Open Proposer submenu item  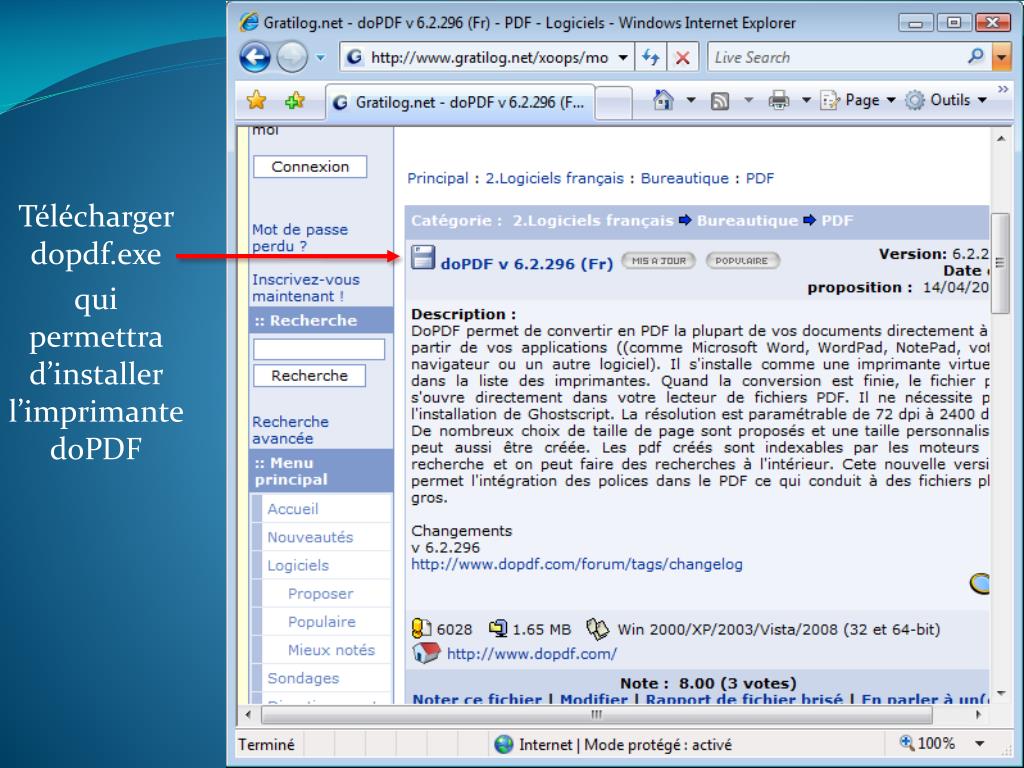321,594
